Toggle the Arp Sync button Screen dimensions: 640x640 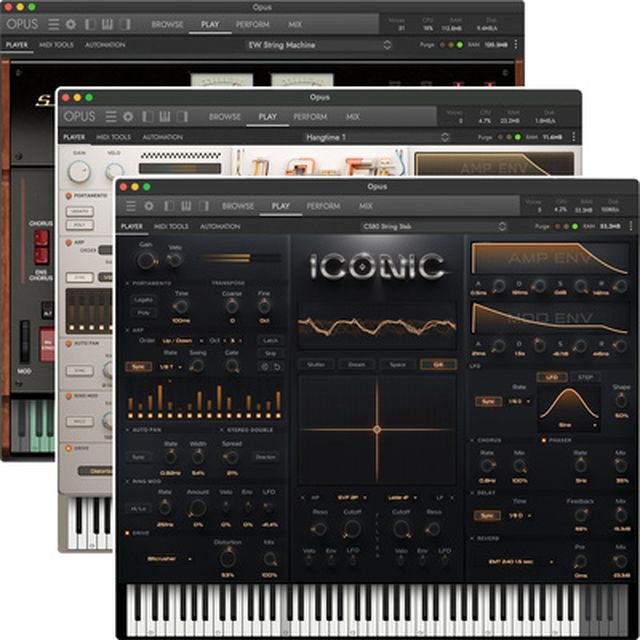pos(138,367)
